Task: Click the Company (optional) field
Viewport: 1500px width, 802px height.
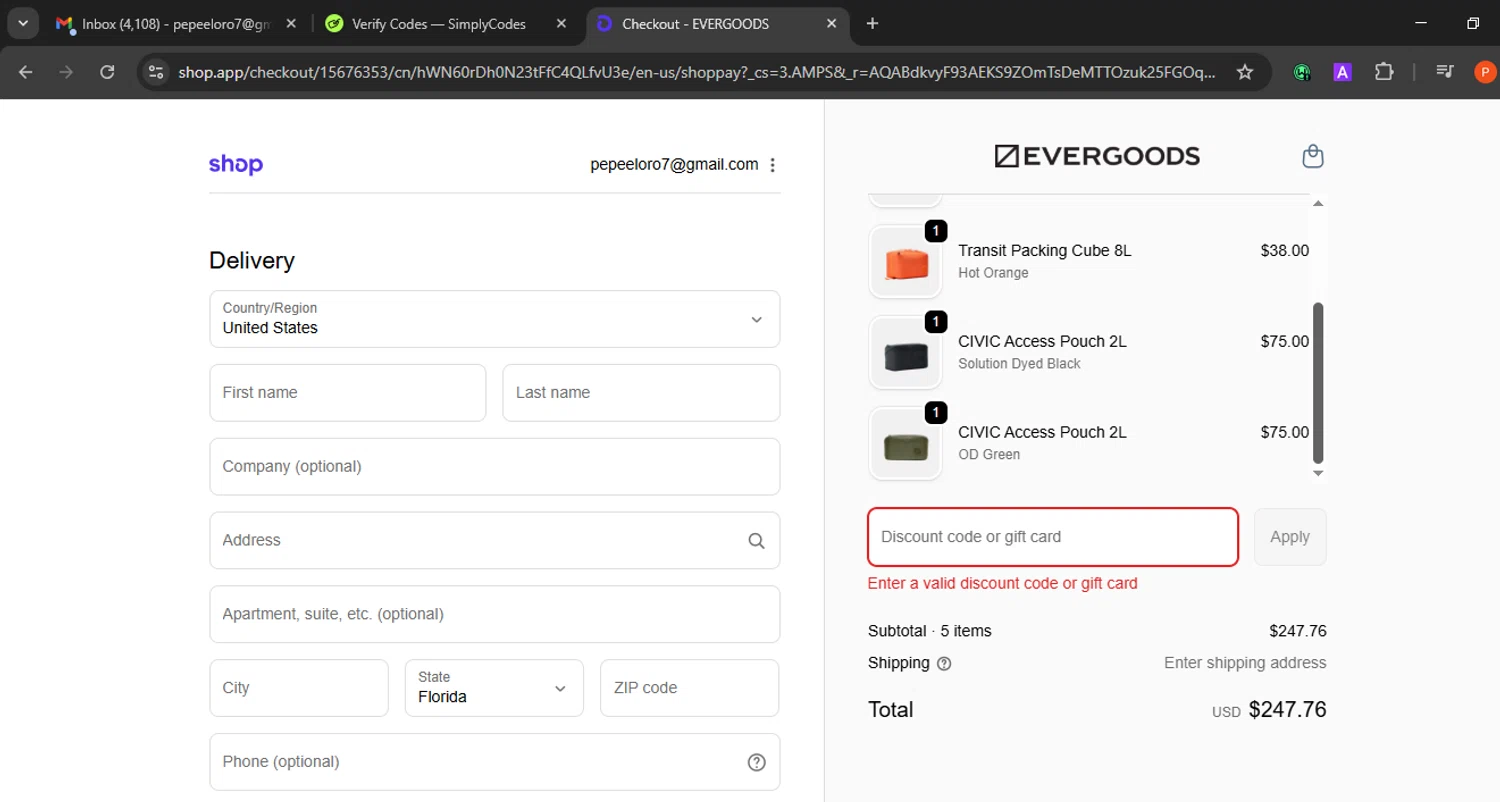Action: pyautogui.click(x=494, y=466)
